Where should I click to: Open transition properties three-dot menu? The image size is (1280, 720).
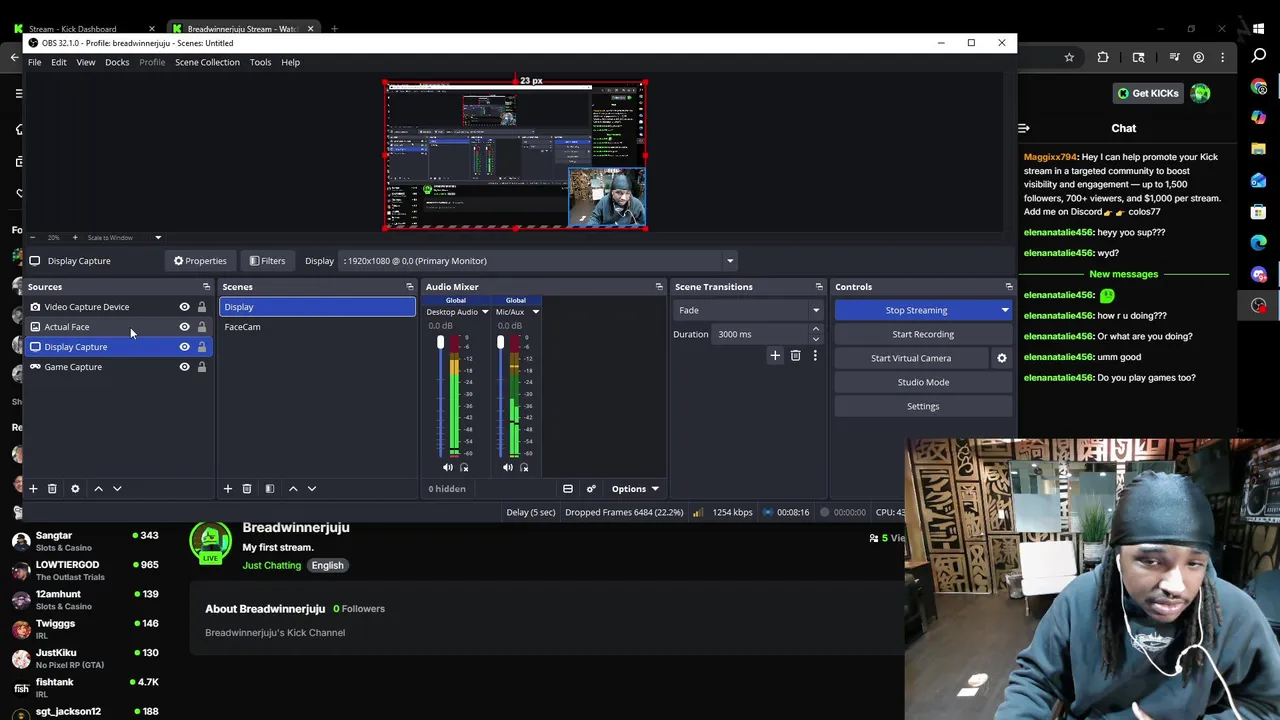[815, 355]
